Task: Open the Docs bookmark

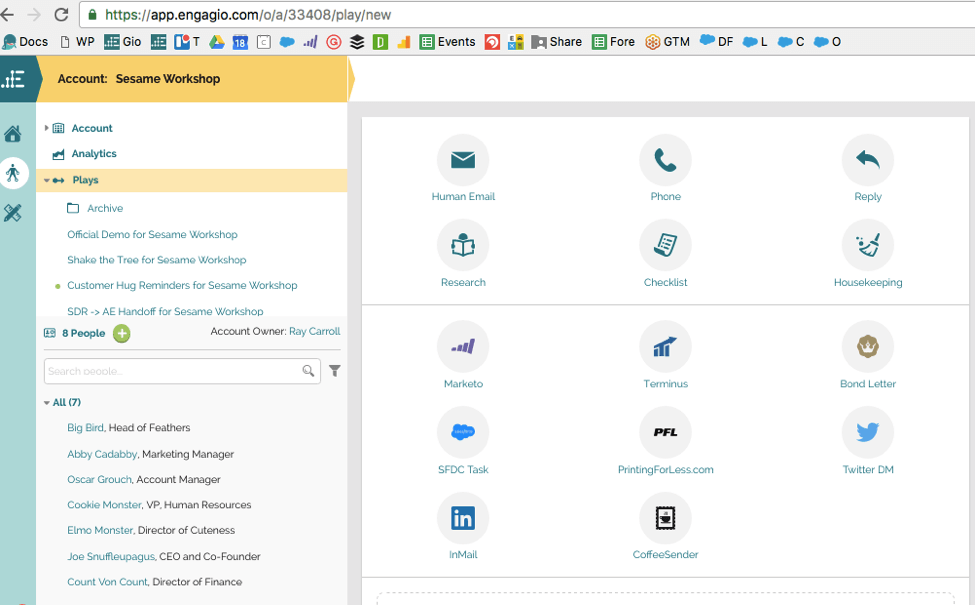Action: (25, 42)
